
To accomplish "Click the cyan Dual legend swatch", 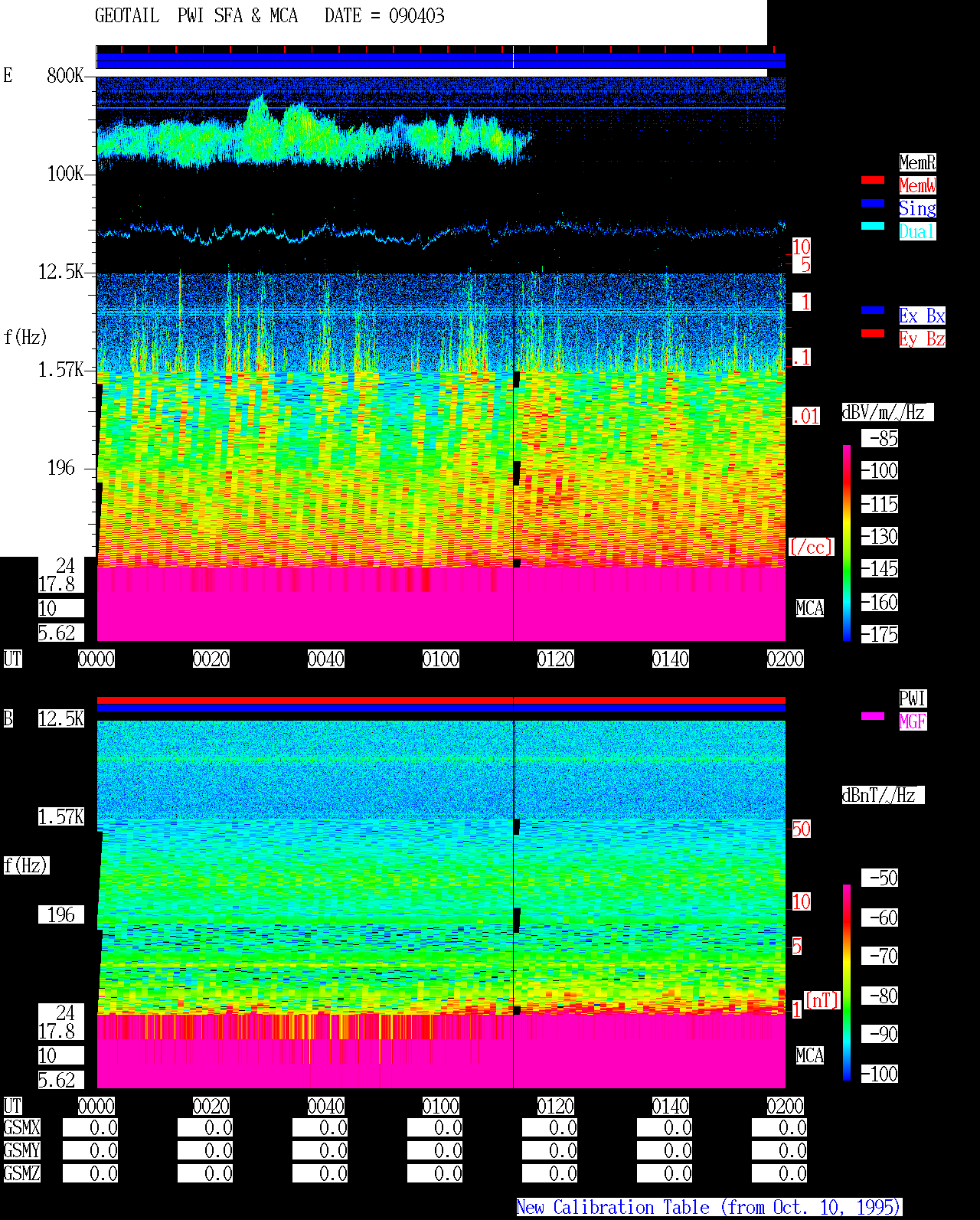I will pos(873,226).
